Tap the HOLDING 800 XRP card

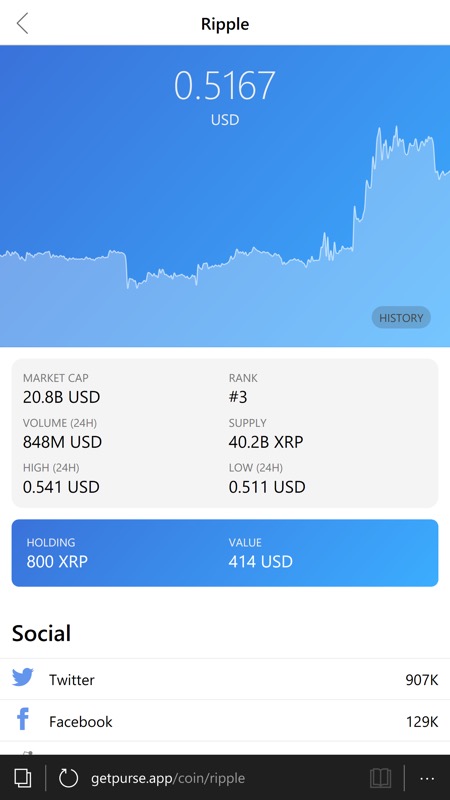(225, 553)
